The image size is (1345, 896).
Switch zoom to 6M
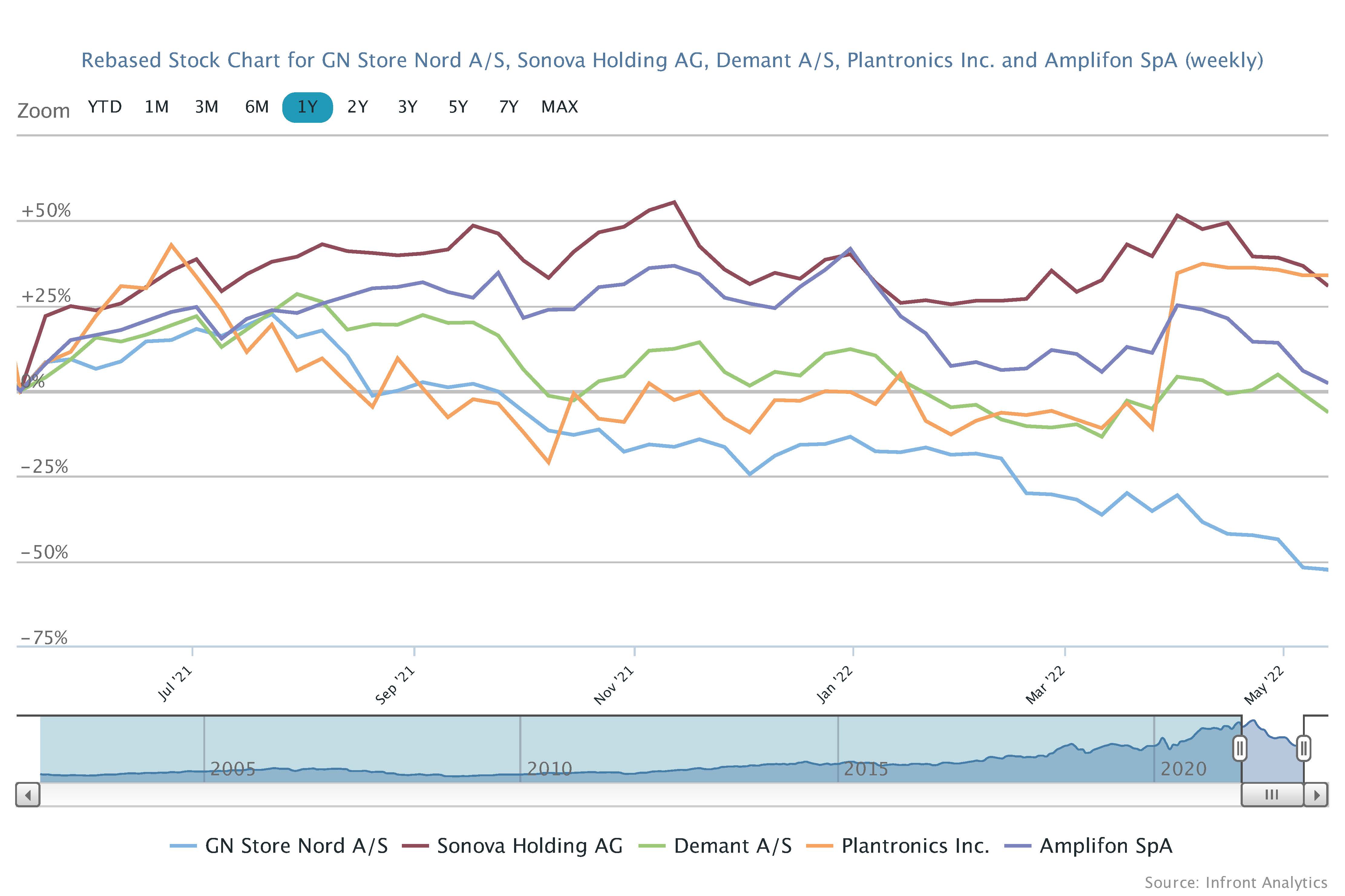[257, 107]
